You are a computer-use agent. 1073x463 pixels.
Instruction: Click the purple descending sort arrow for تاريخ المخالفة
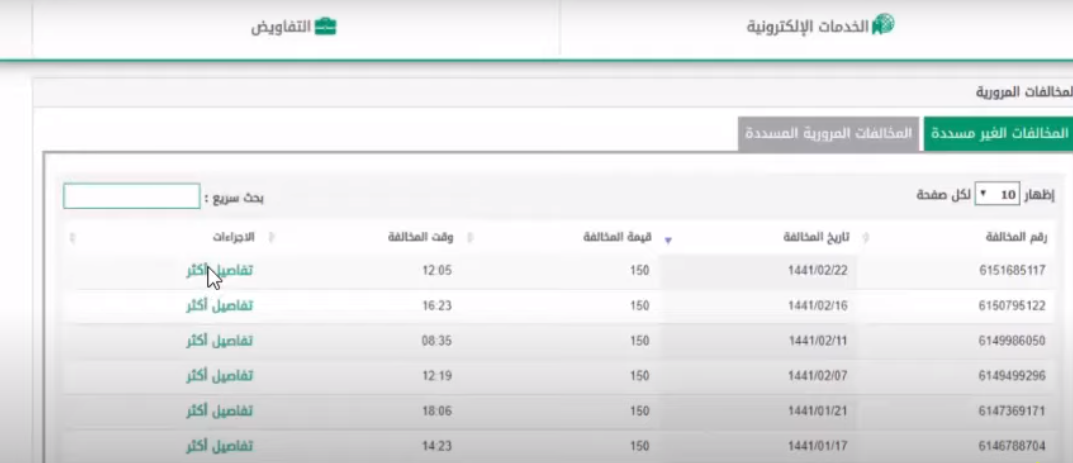pyautogui.click(x=668, y=240)
